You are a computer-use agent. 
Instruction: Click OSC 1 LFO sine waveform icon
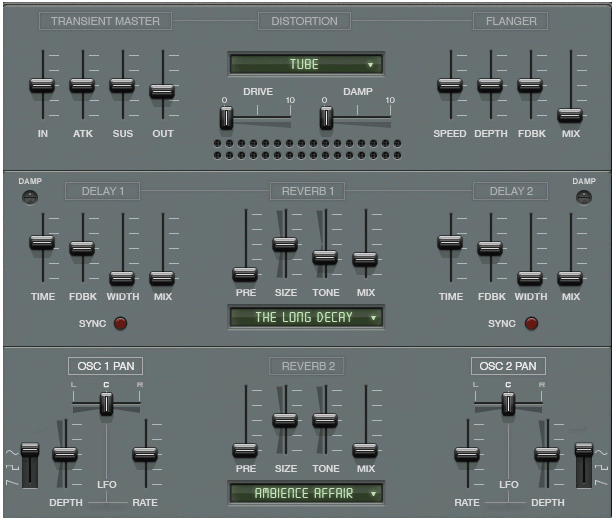click(x=12, y=453)
